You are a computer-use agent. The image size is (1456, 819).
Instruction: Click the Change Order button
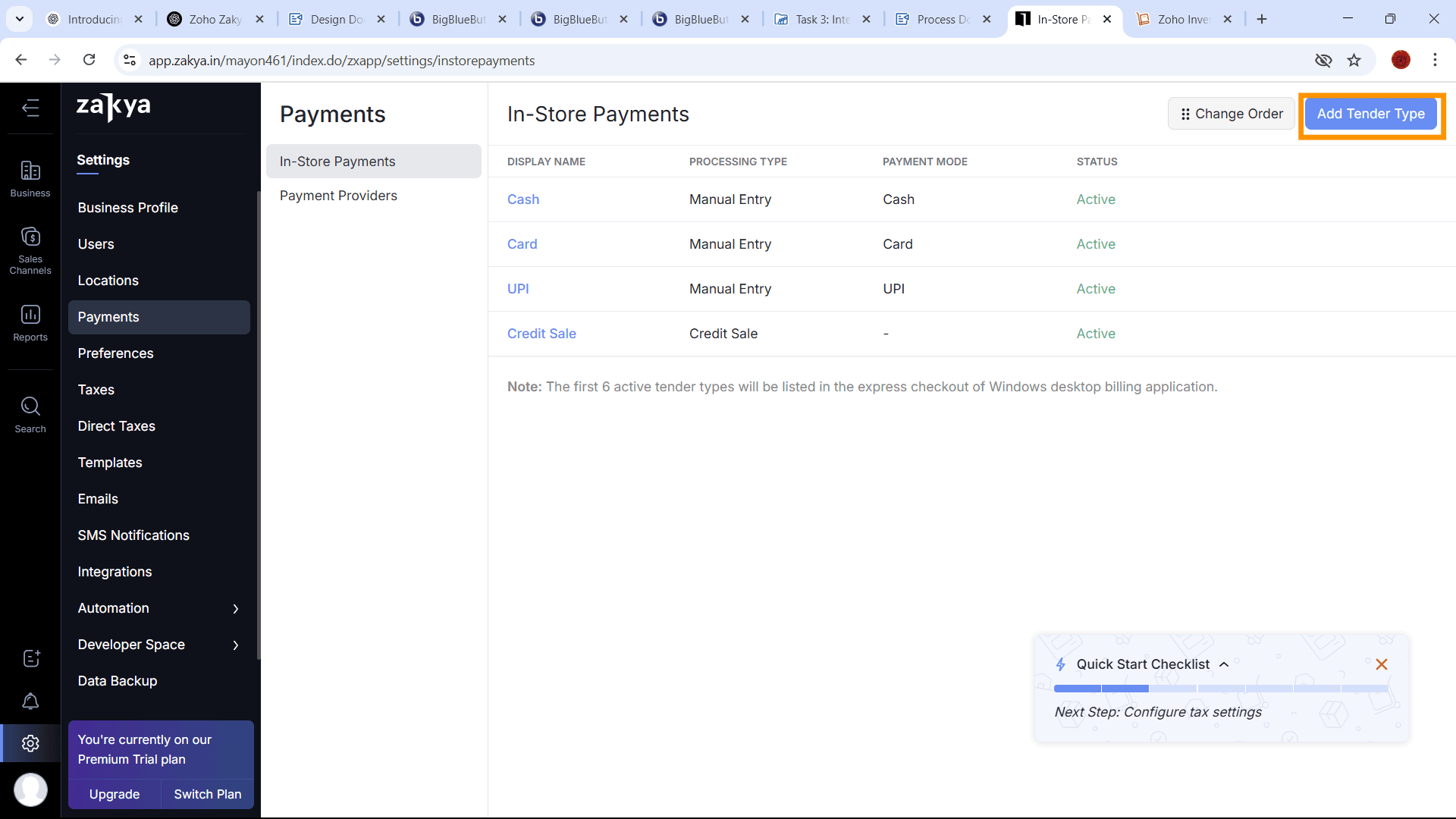1232,114
